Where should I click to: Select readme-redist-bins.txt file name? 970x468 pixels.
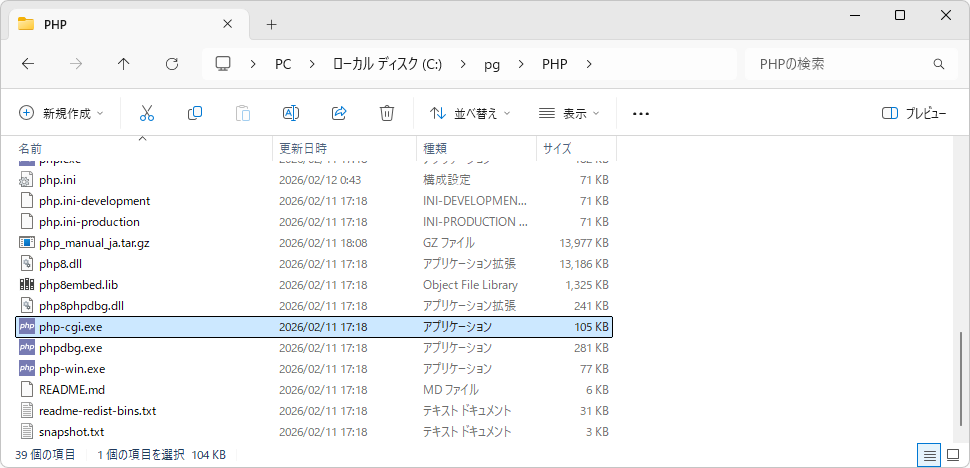97,411
